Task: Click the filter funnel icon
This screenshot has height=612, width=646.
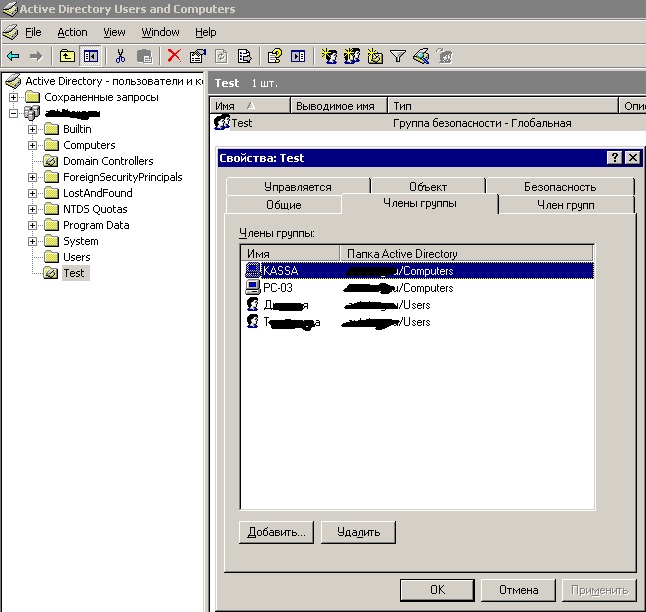Action: pyautogui.click(x=397, y=57)
